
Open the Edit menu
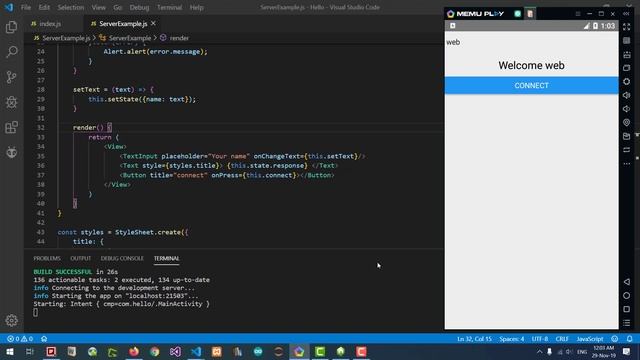click(44, 7)
